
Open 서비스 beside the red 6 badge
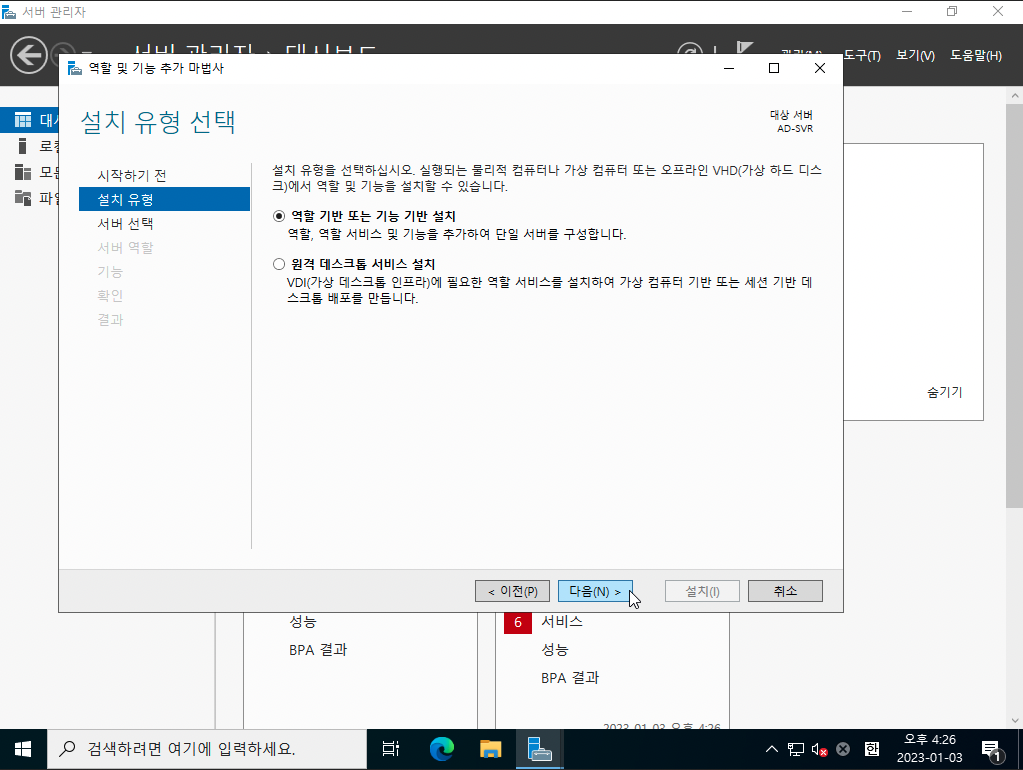click(562, 622)
